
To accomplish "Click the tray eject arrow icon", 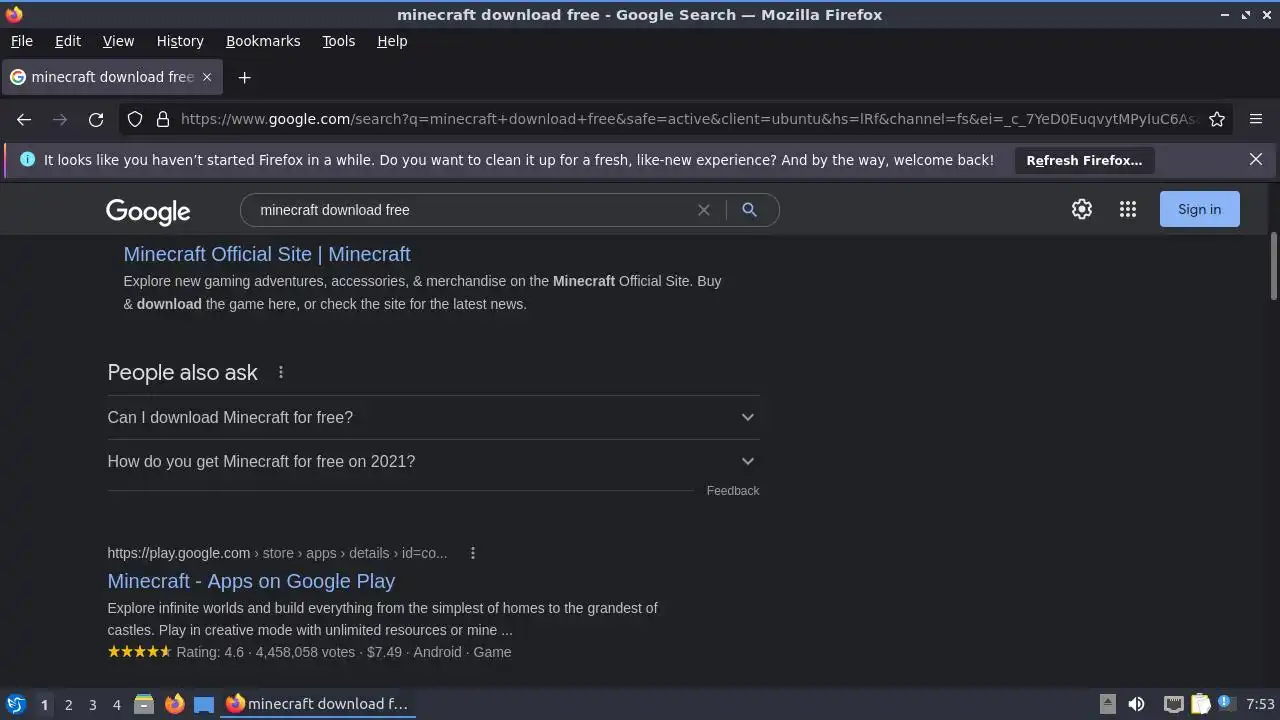I will [1108, 704].
